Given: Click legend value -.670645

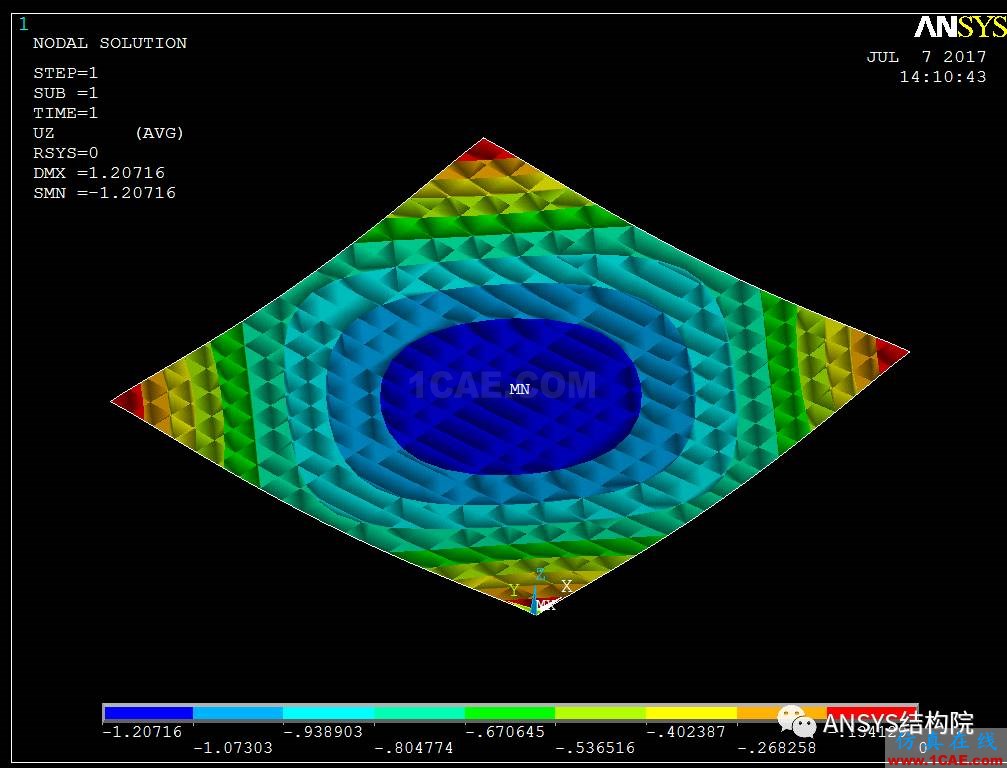Looking at the screenshot, I should click(x=505, y=732).
